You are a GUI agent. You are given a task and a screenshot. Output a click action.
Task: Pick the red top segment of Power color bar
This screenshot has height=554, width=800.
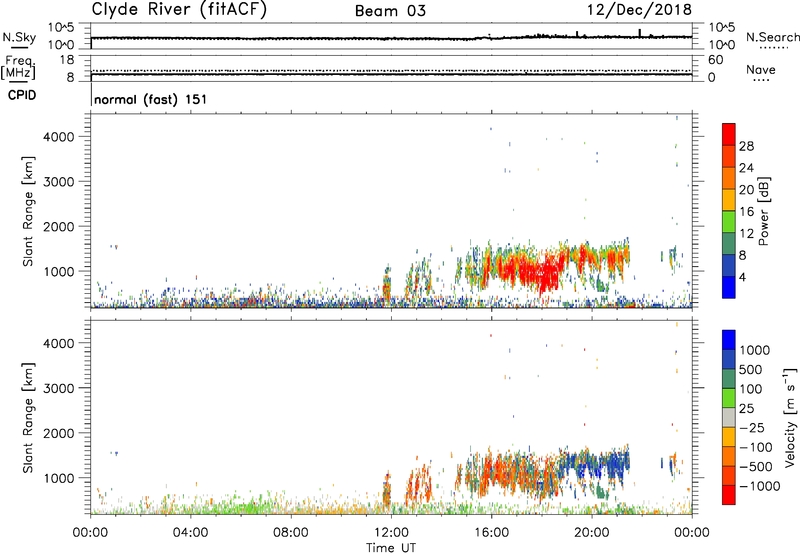pyautogui.click(x=729, y=134)
